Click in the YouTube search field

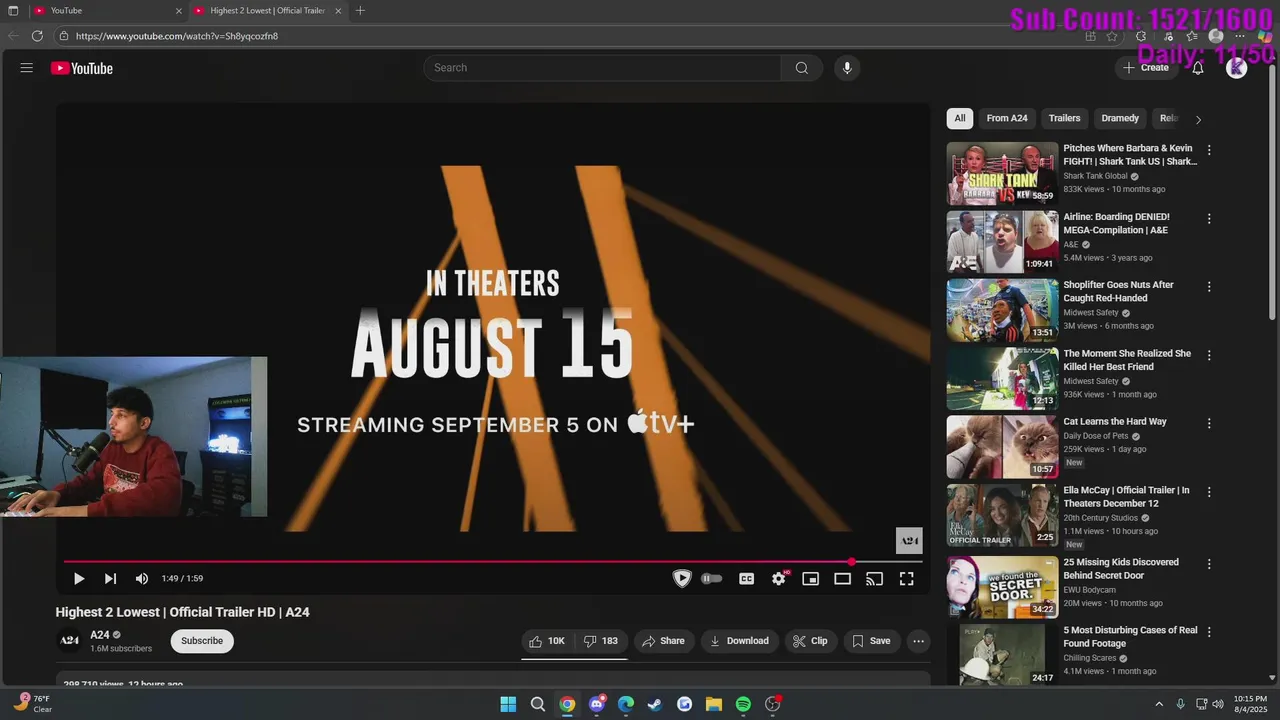(x=602, y=68)
